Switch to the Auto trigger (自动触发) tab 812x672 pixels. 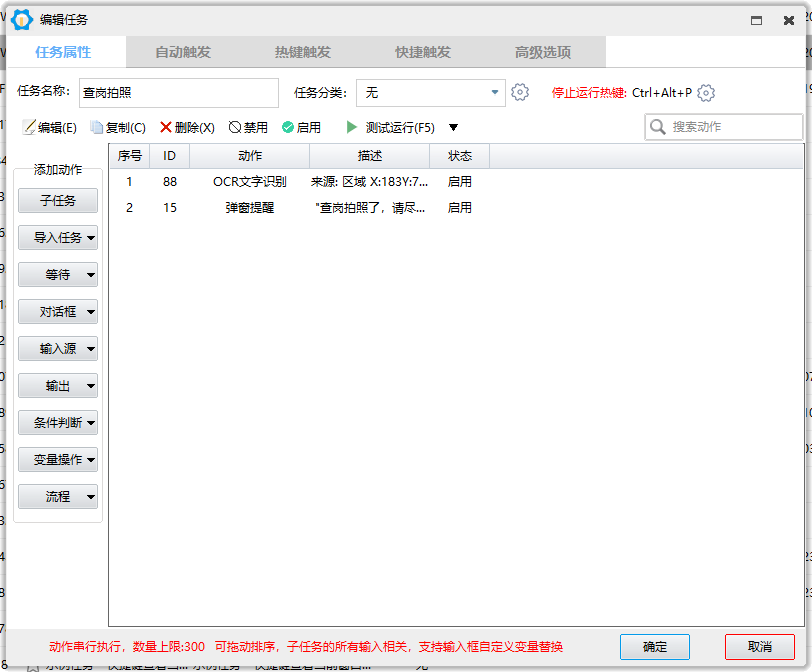[x=183, y=52]
